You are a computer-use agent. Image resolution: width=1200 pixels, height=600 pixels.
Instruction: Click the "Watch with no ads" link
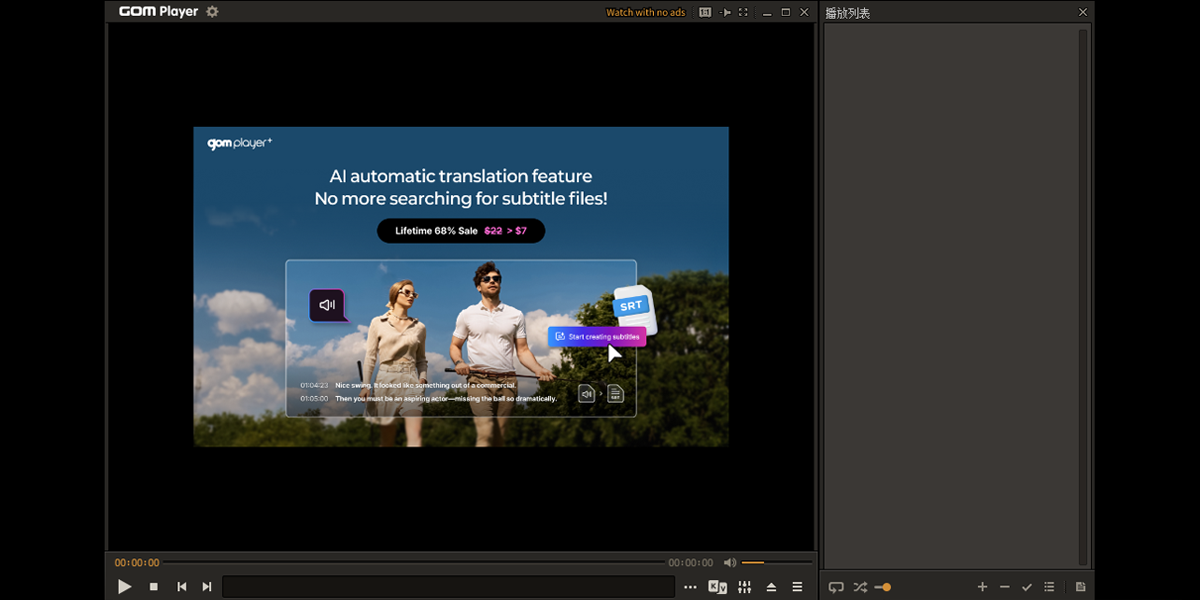[645, 13]
